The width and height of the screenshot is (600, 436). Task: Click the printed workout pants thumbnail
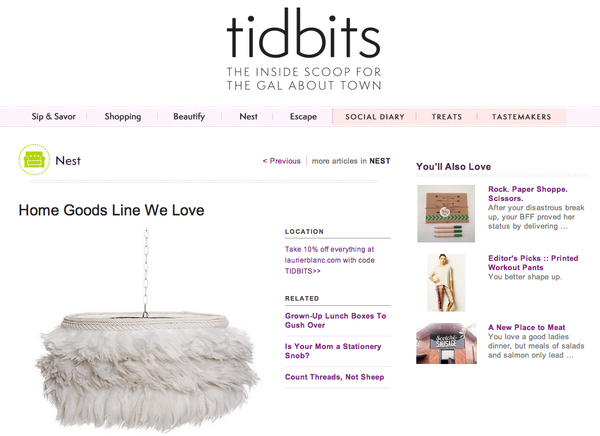click(446, 283)
